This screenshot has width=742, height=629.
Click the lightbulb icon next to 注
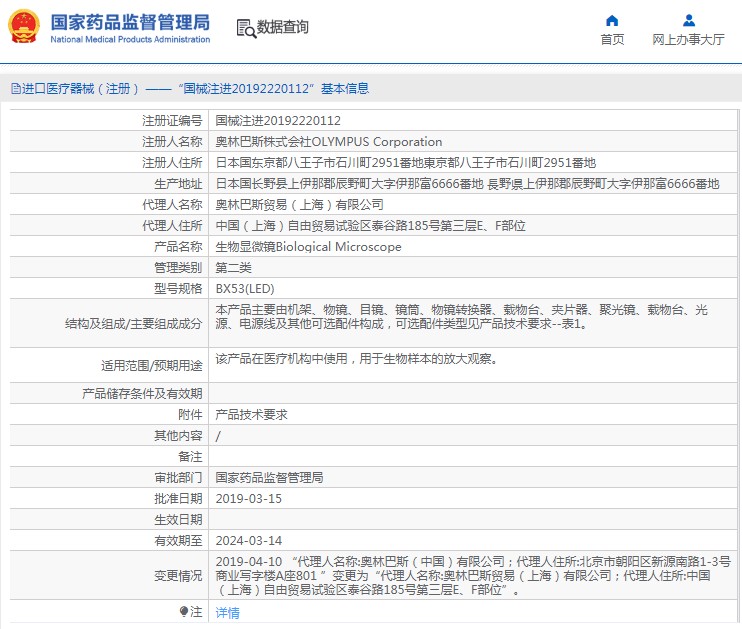coord(184,611)
